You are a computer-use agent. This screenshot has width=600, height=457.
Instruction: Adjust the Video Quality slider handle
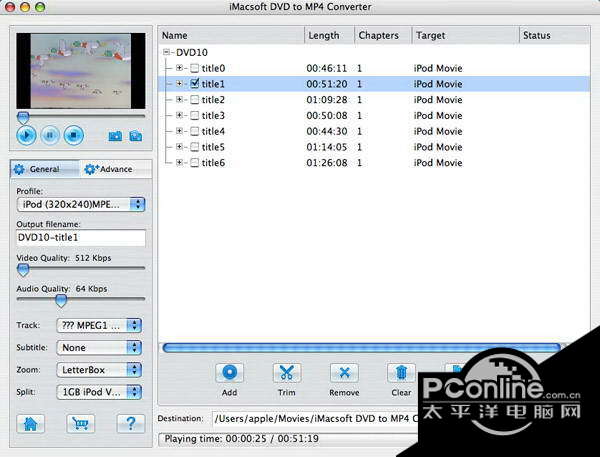[23, 270]
